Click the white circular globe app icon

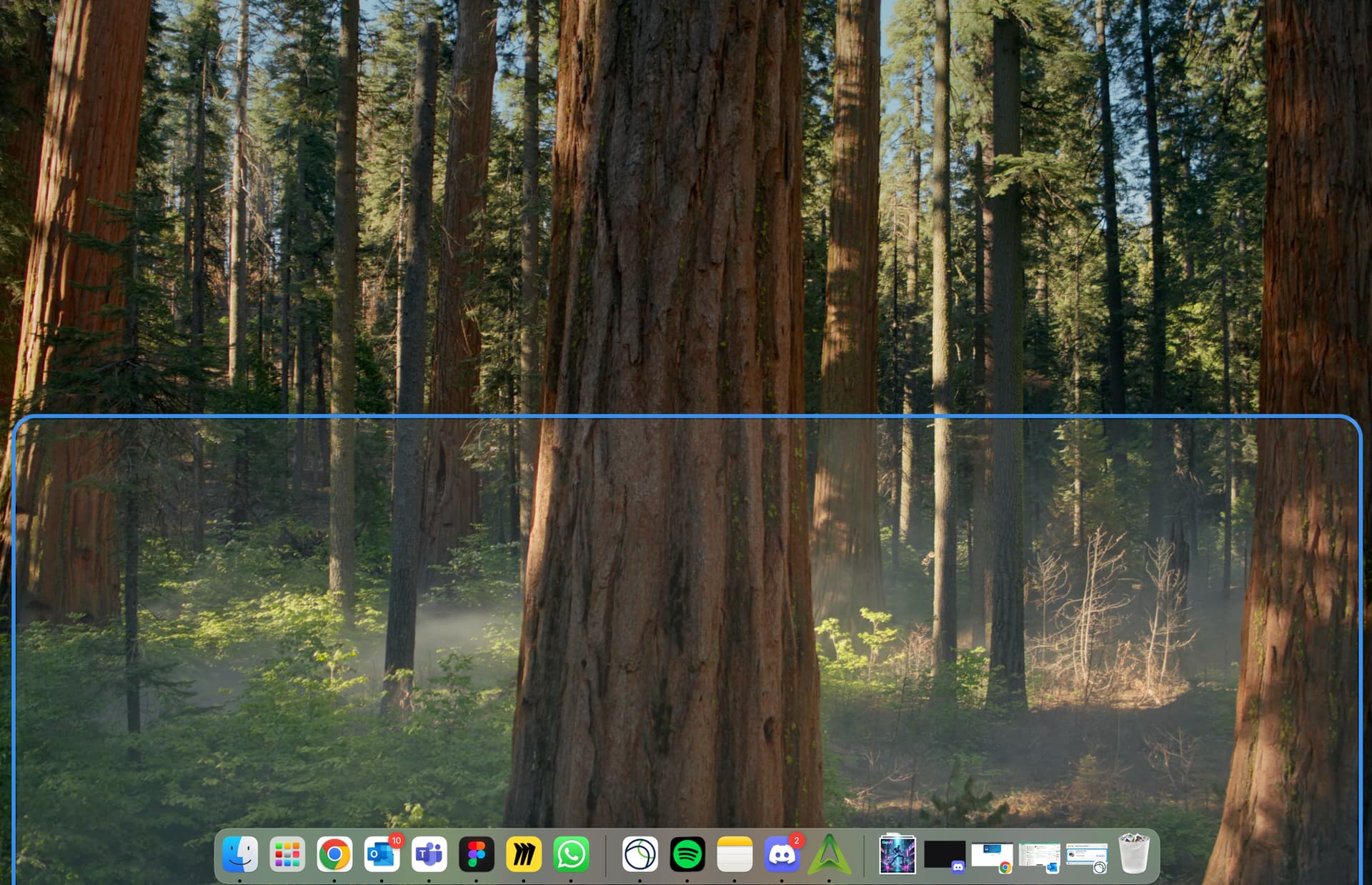coord(640,854)
